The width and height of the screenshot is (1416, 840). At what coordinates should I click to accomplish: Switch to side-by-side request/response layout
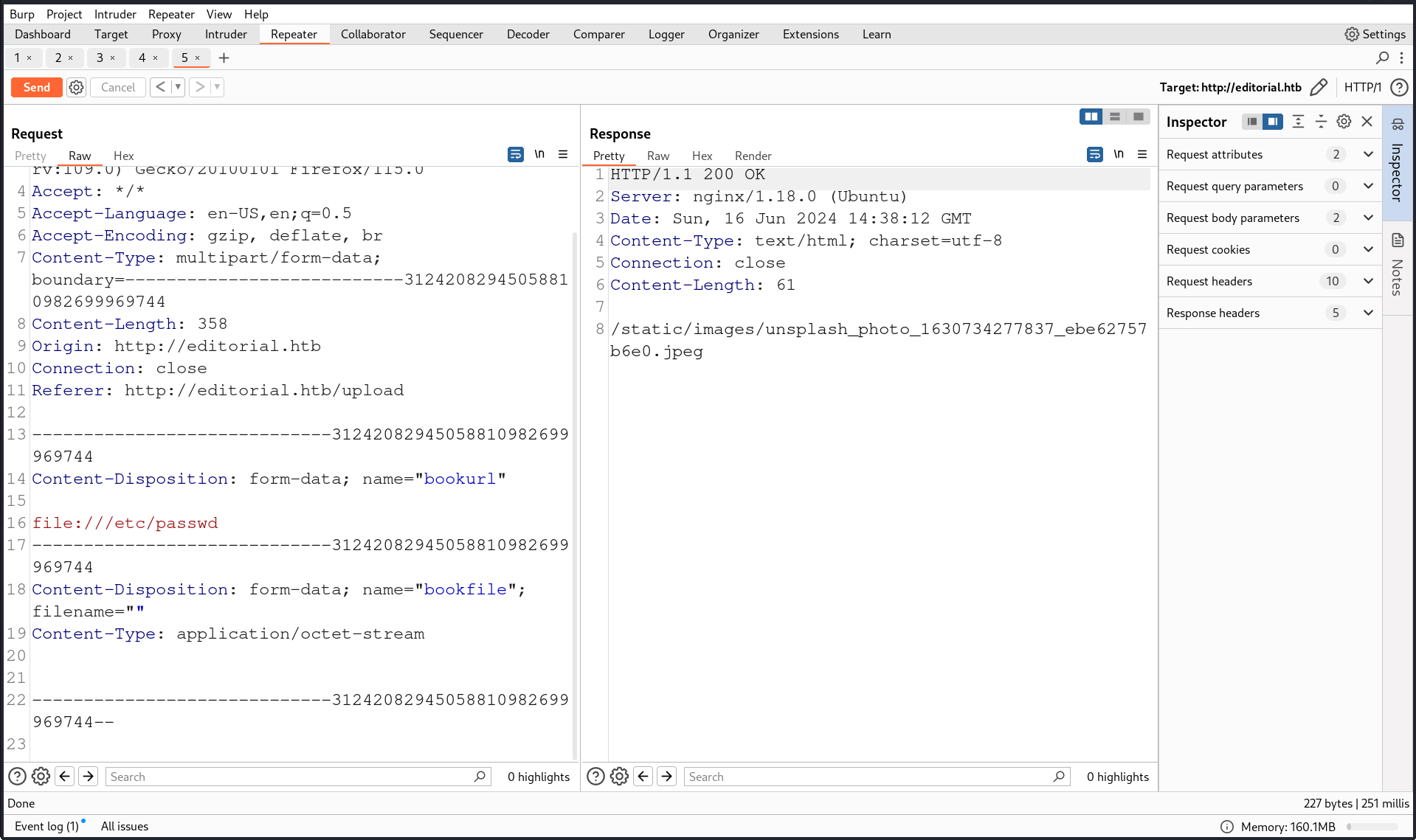pos(1091,117)
